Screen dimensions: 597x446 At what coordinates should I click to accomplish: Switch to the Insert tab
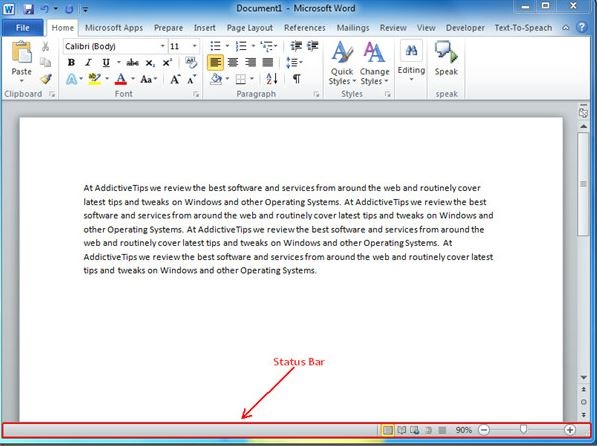point(204,28)
